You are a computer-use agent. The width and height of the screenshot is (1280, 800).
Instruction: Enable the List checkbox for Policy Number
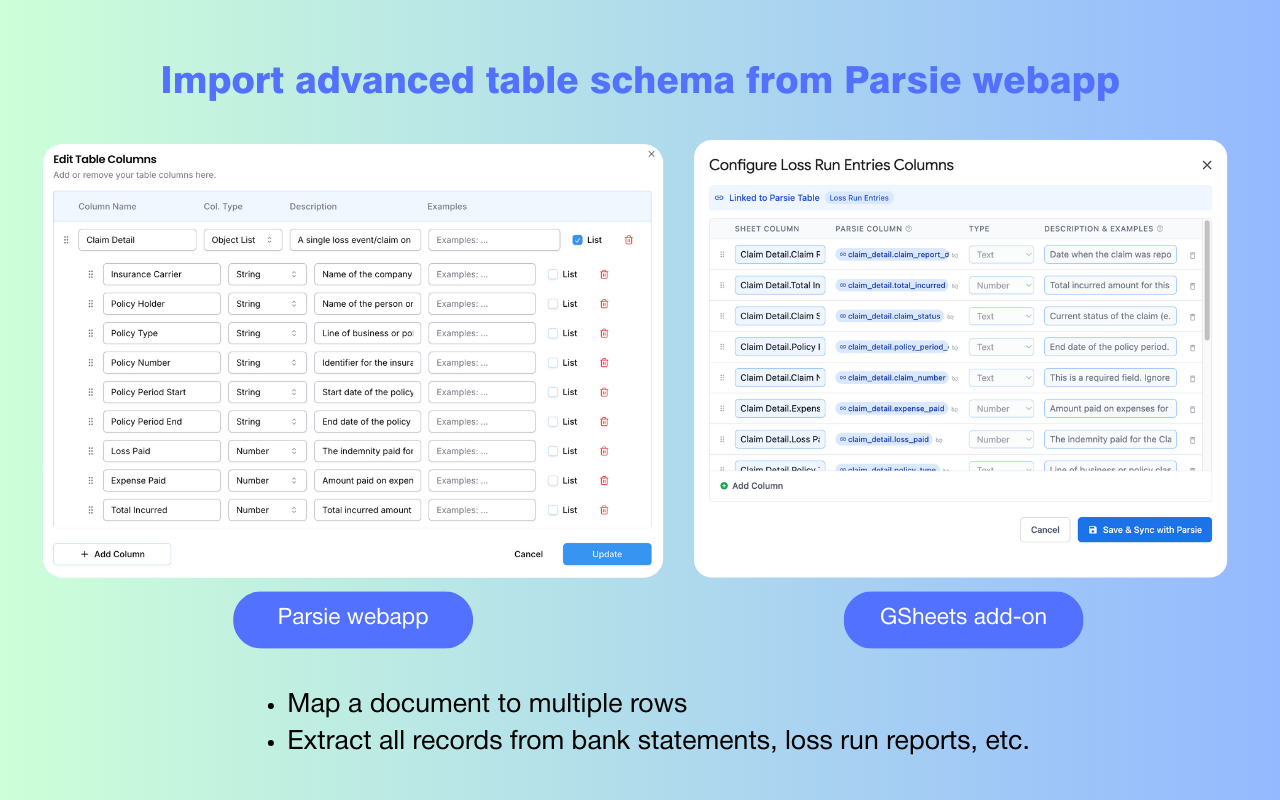click(x=553, y=363)
